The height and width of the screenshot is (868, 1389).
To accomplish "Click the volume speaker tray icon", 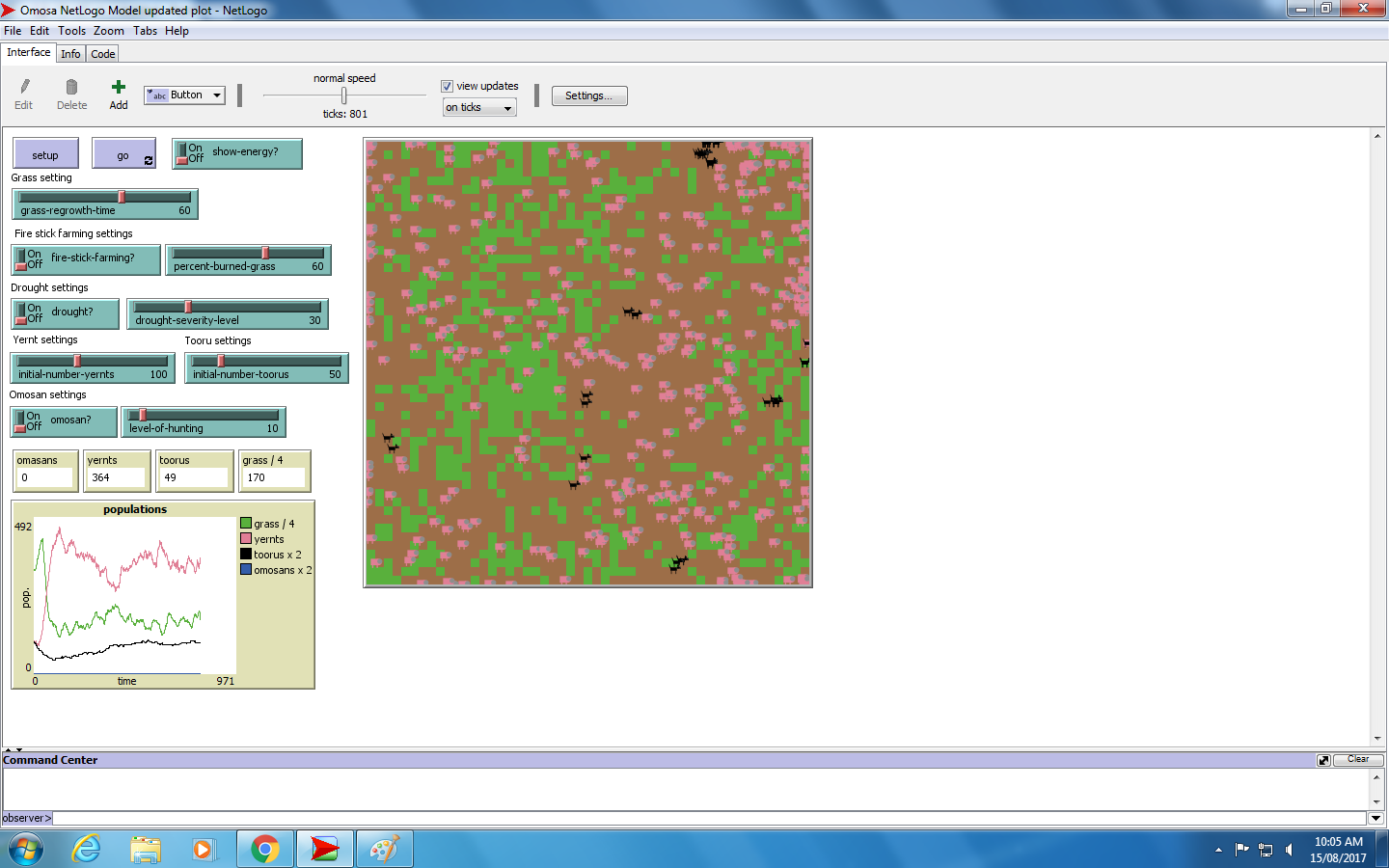I will pyautogui.click(x=1289, y=850).
